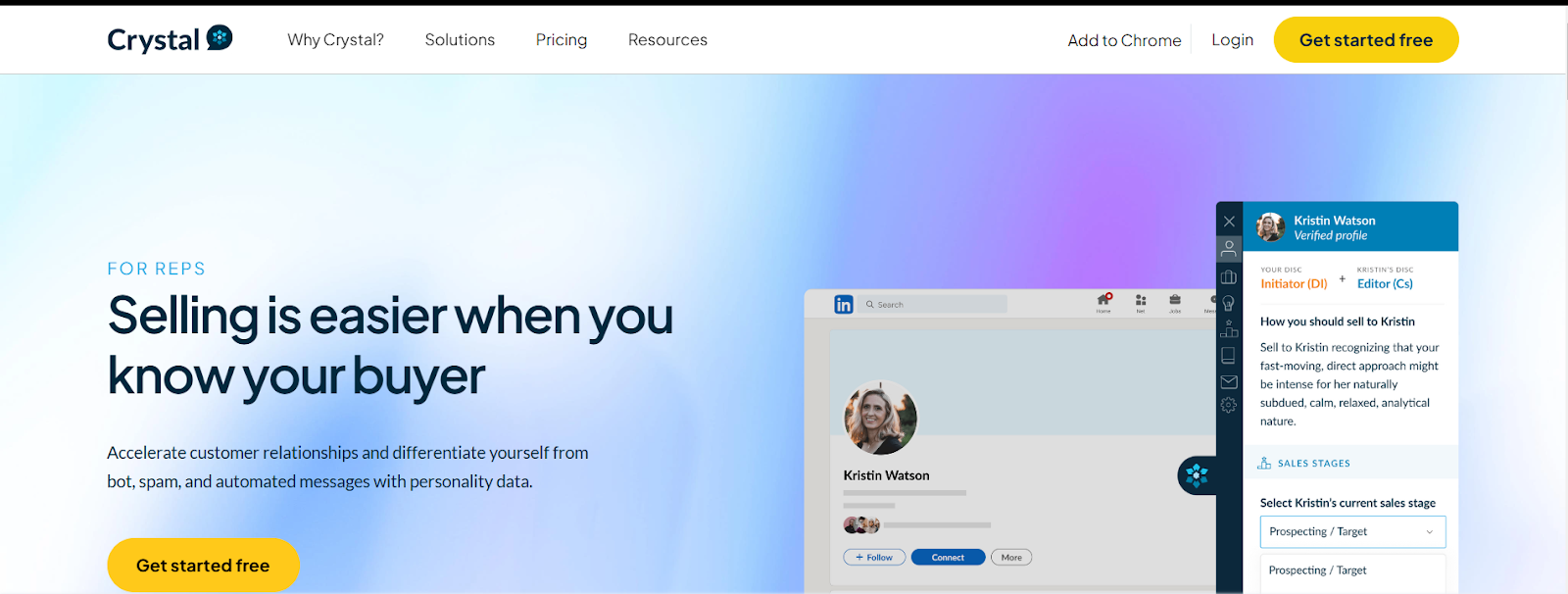The height and width of the screenshot is (594, 1568).
Task: Open the Why Crystal? menu
Action: 335,40
